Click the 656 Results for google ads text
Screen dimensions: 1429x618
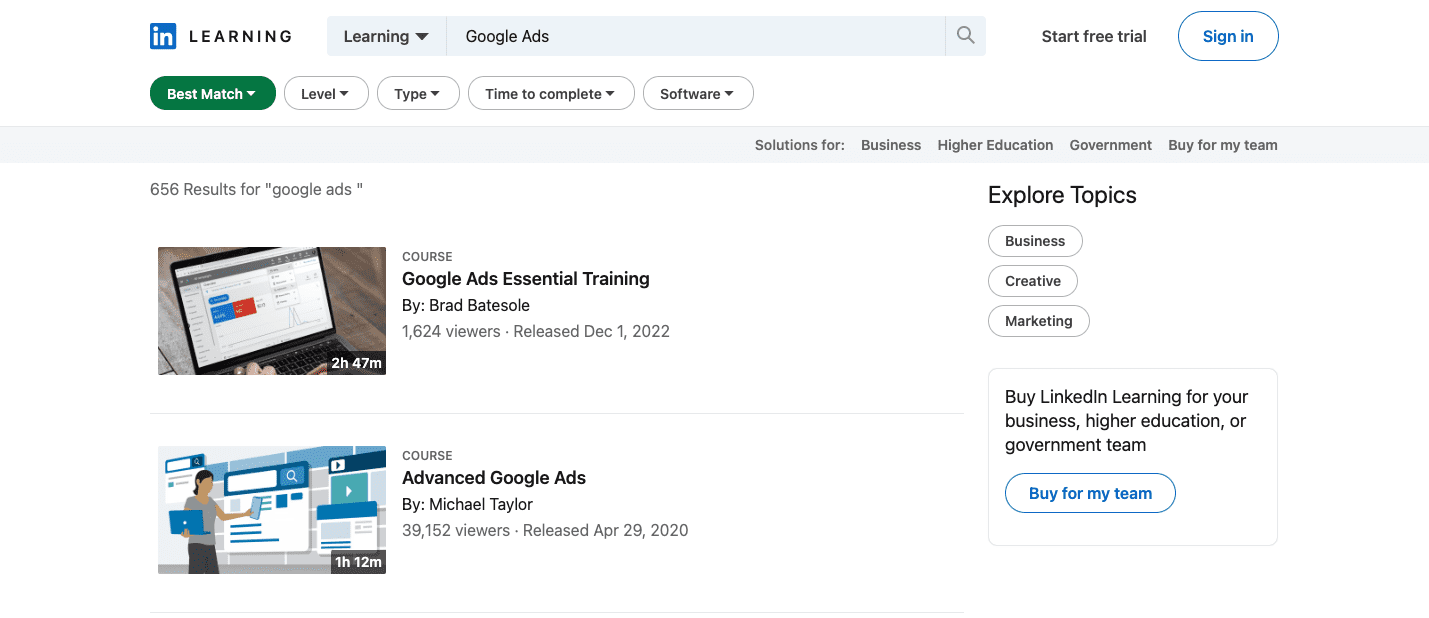[x=256, y=189]
